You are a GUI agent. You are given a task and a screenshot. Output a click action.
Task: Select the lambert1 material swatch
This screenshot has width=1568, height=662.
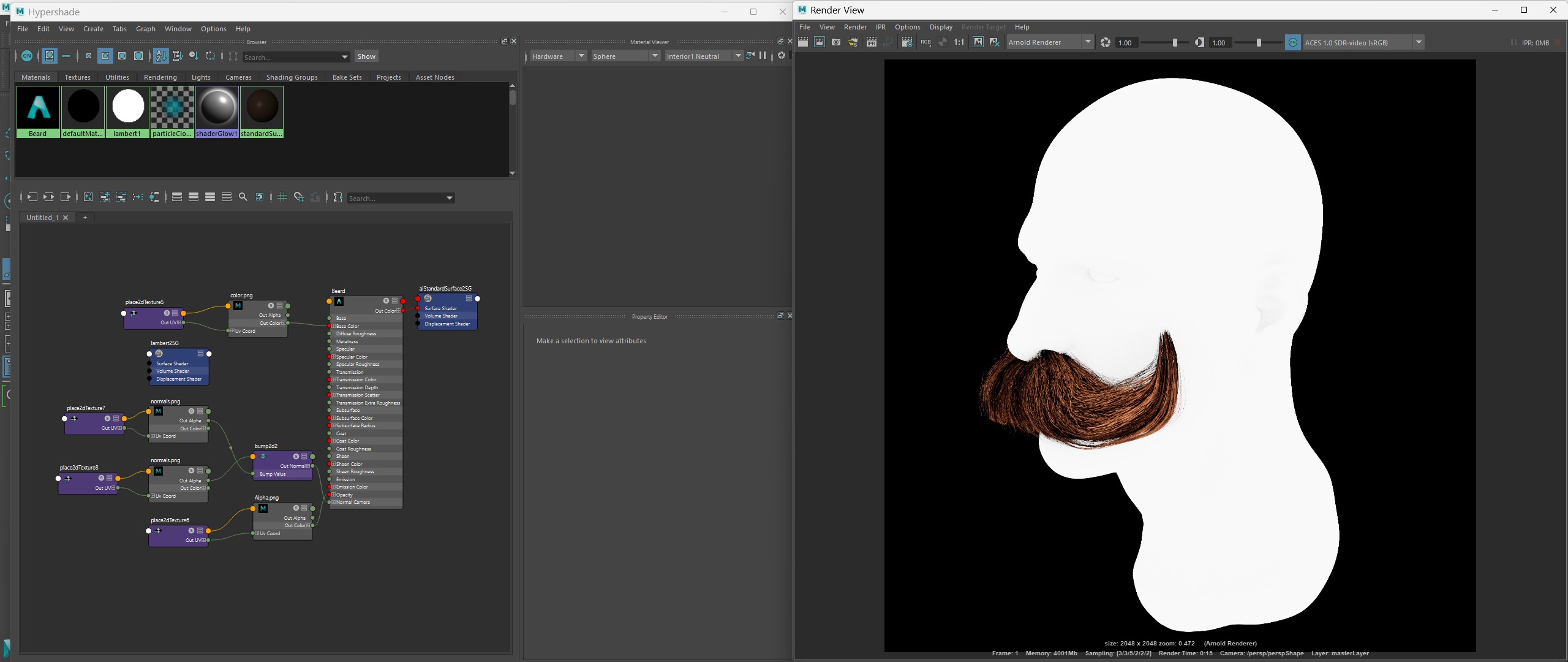pos(127,112)
